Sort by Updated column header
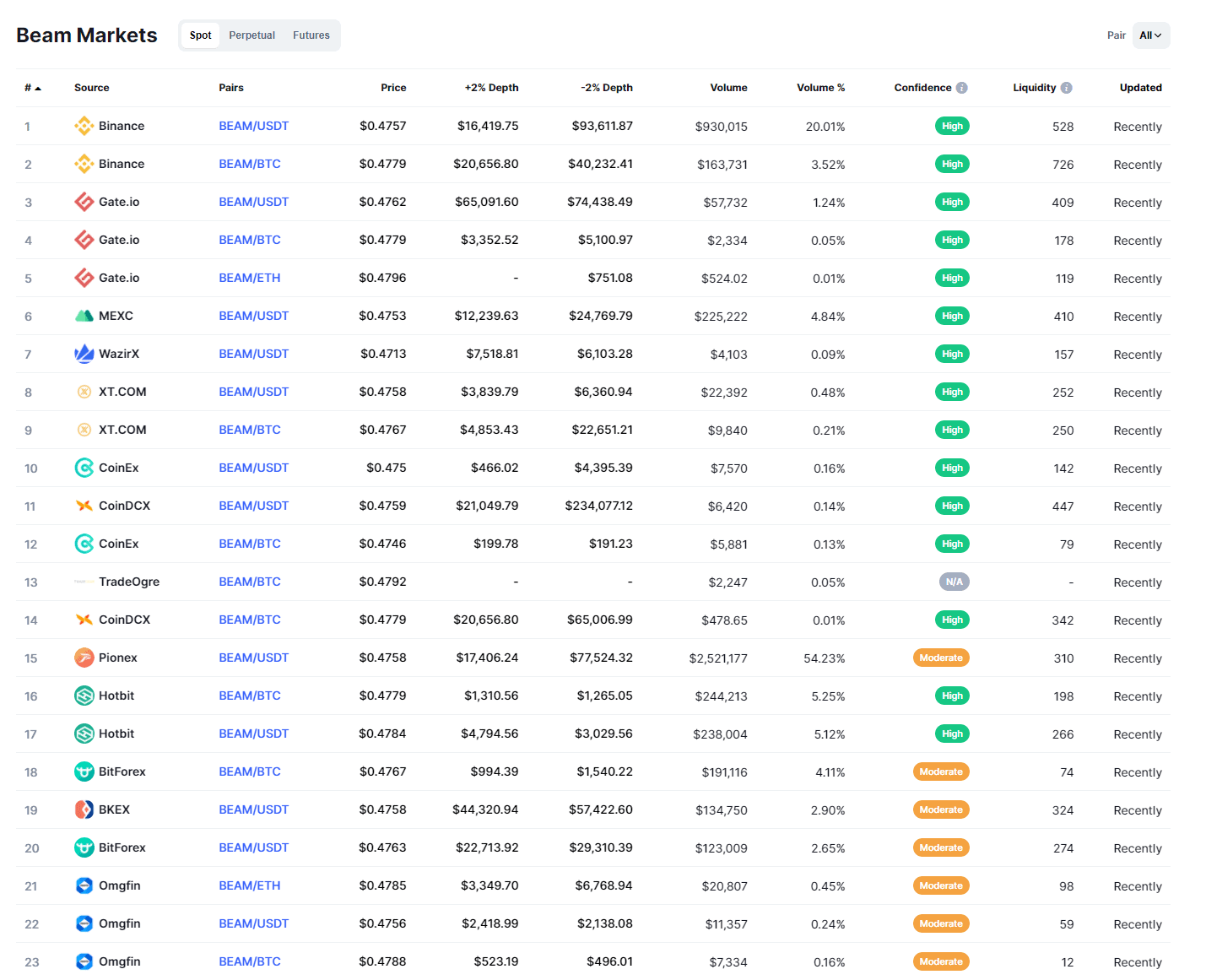Screen dimensions: 1206x980 pos(1140,88)
